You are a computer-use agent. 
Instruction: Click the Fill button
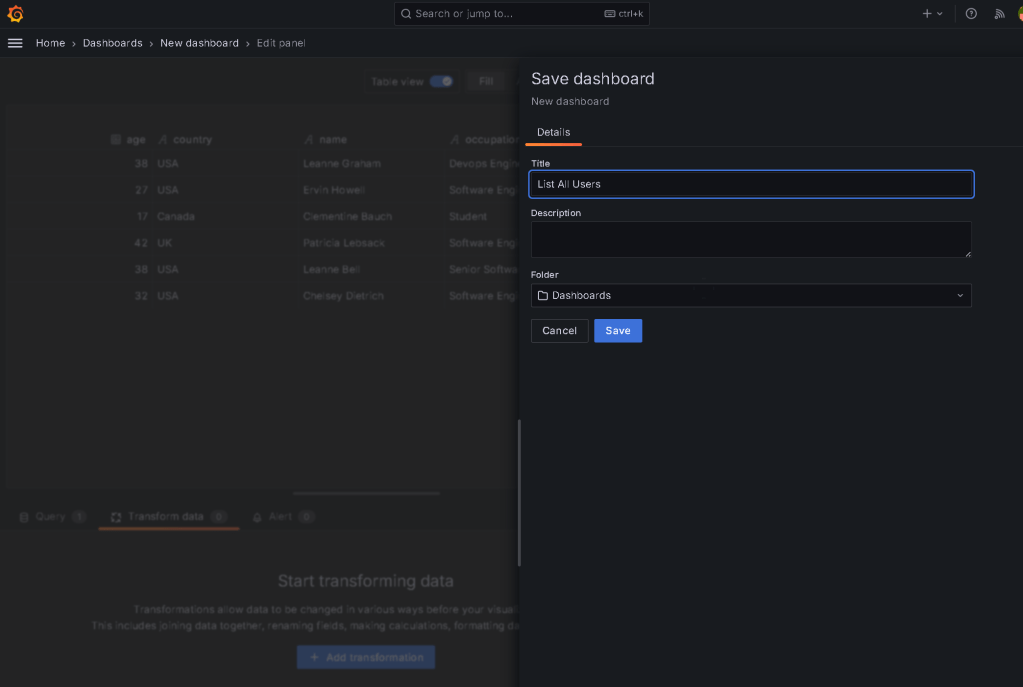(486, 82)
